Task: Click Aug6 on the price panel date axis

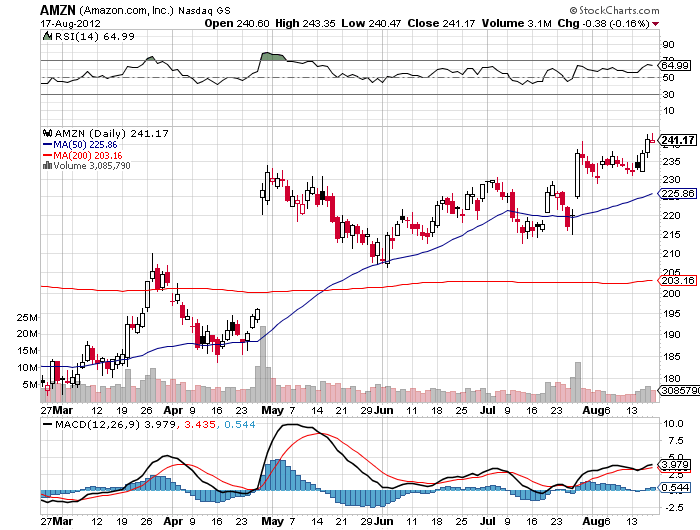Action: (596, 410)
